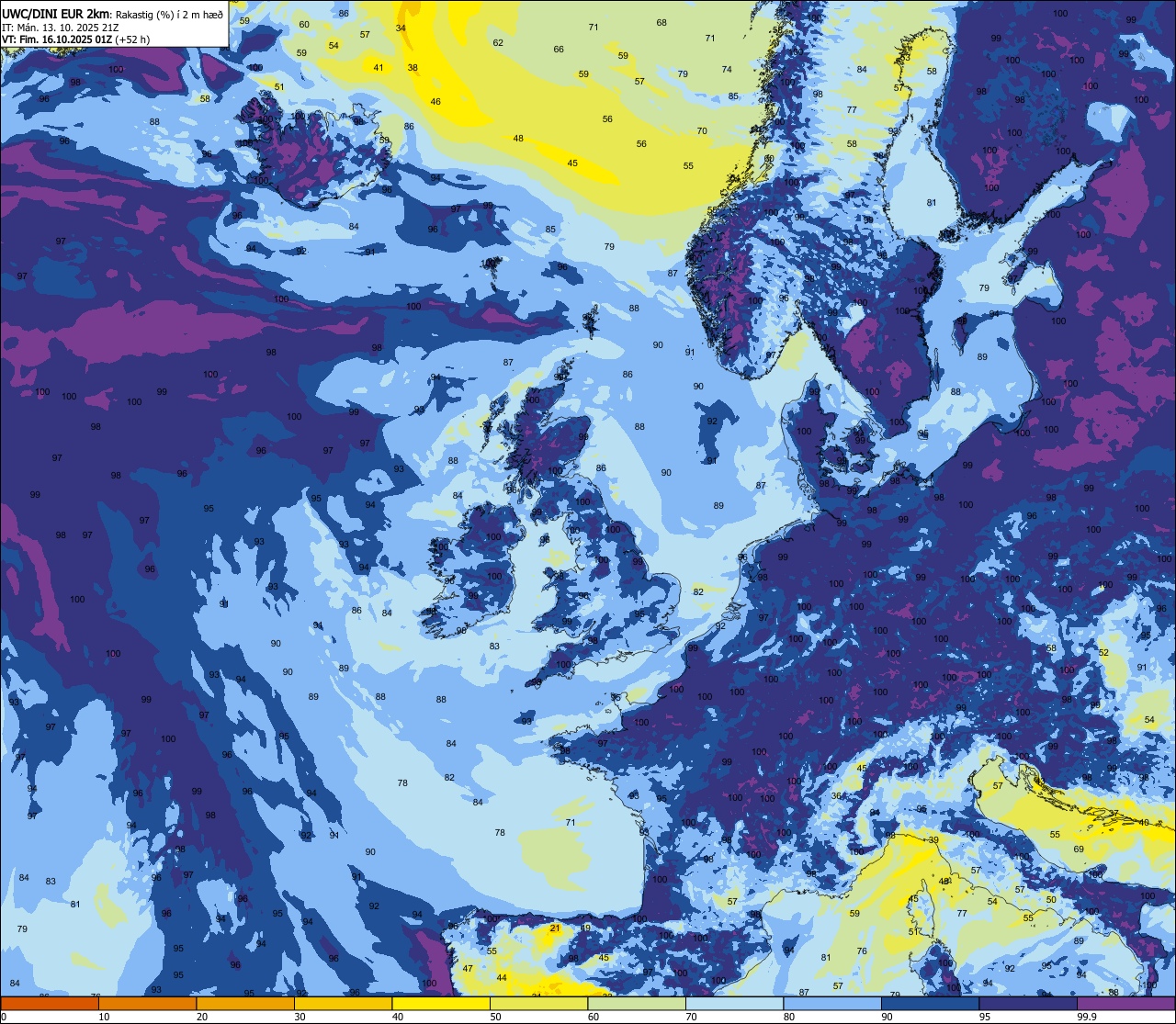The height and width of the screenshot is (1024, 1176).
Task: Click the map value '76' in the Mediterranean
Action: (862, 951)
